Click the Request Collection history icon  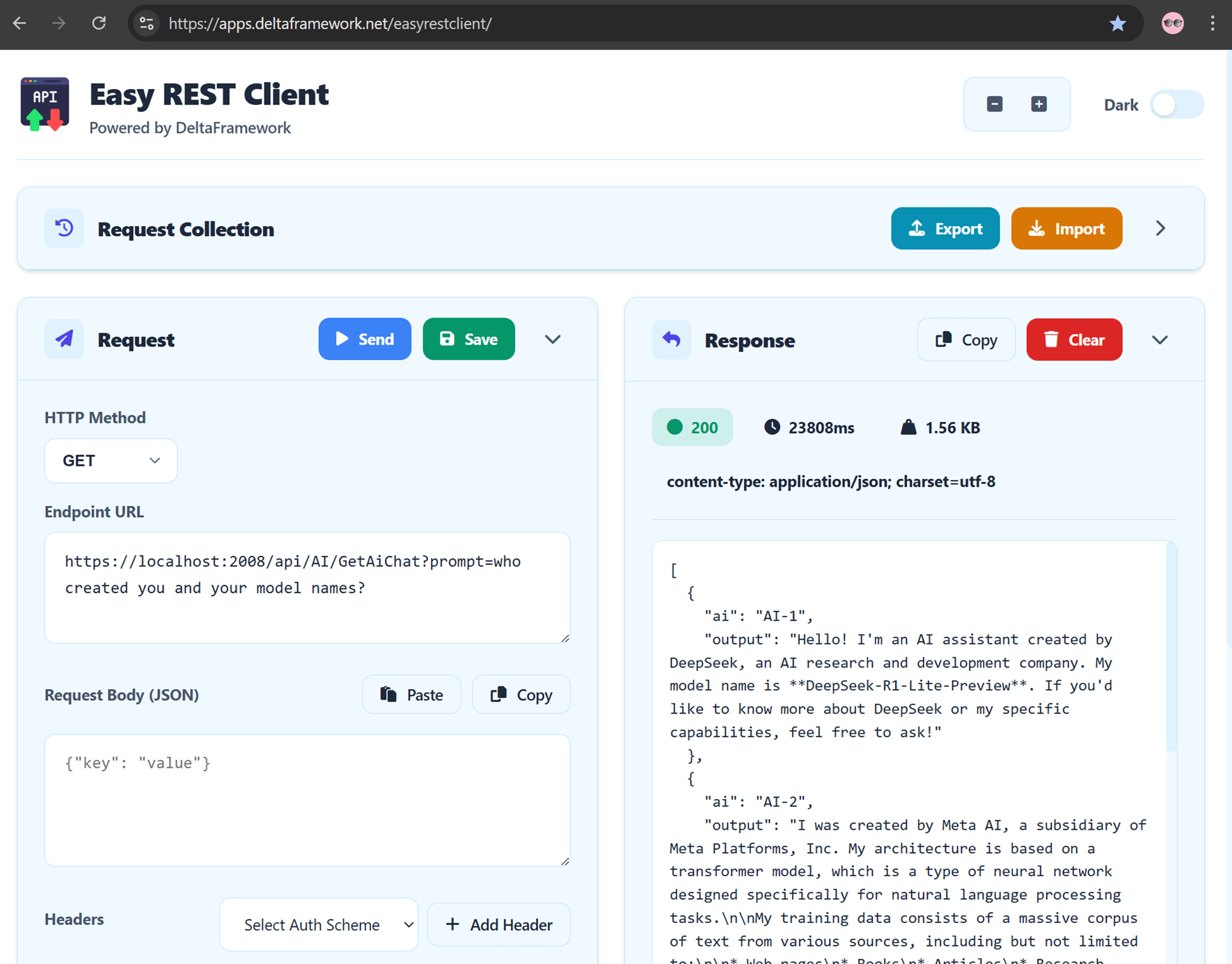click(x=64, y=228)
